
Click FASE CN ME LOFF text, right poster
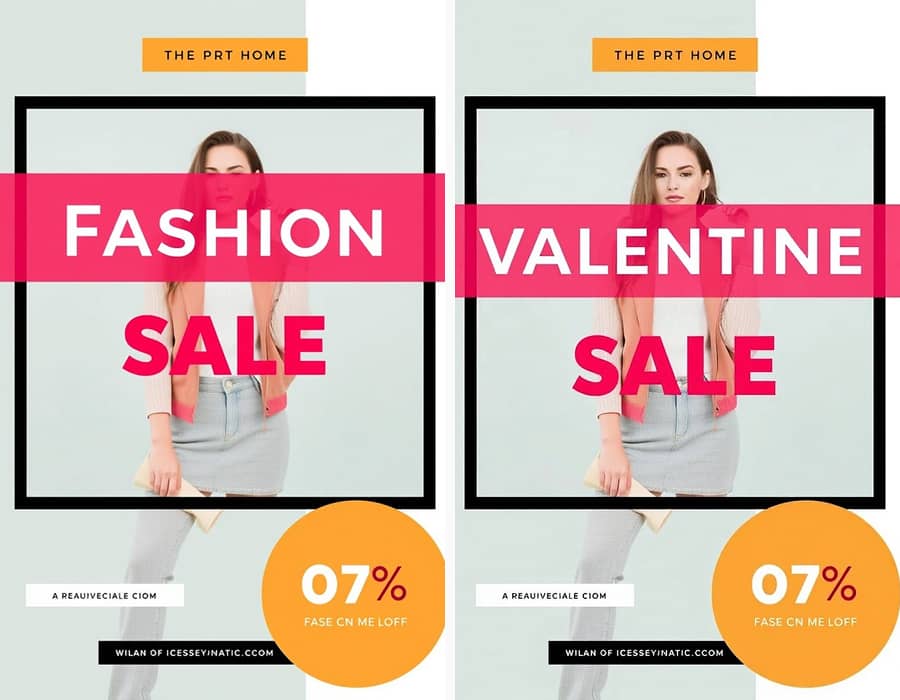(x=805, y=622)
